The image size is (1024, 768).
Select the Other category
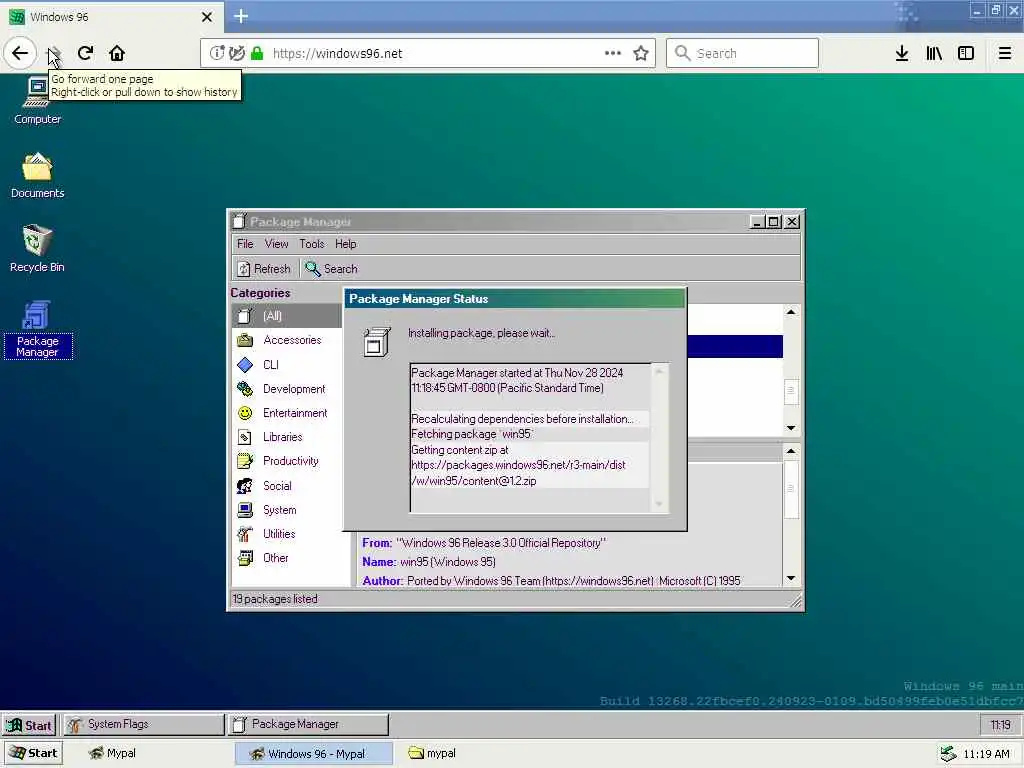(287, 558)
